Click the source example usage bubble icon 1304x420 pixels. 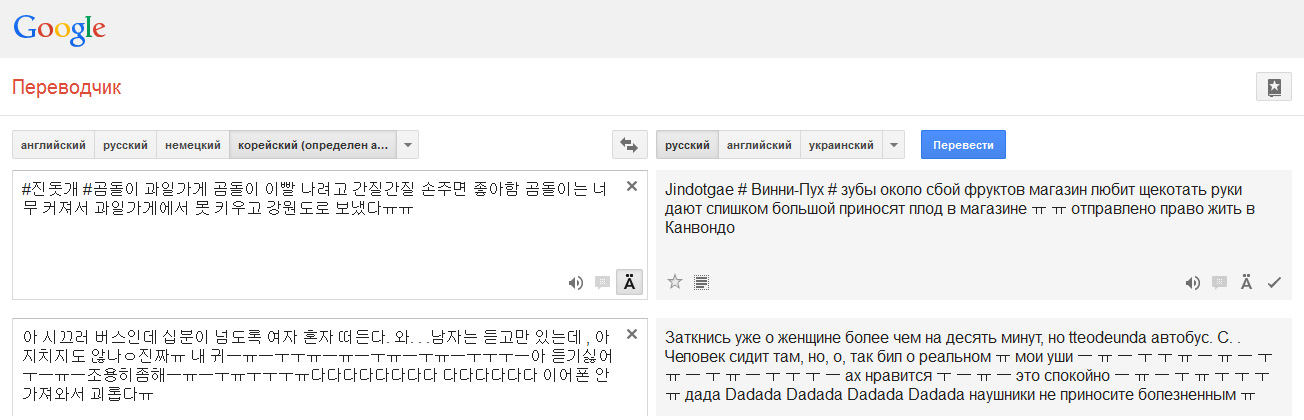(602, 283)
